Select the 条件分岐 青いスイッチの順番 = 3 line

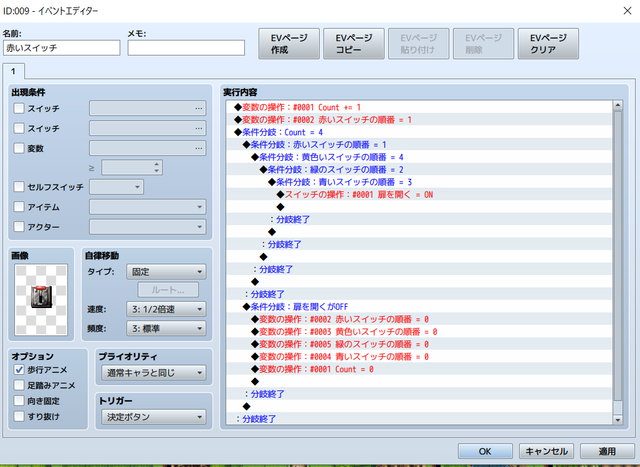[x=419, y=182]
